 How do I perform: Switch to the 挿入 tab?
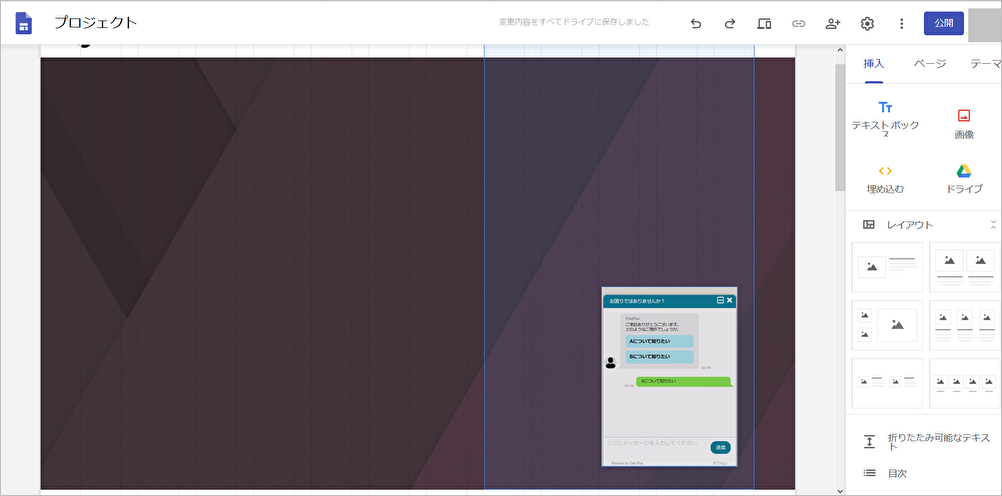(x=874, y=64)
